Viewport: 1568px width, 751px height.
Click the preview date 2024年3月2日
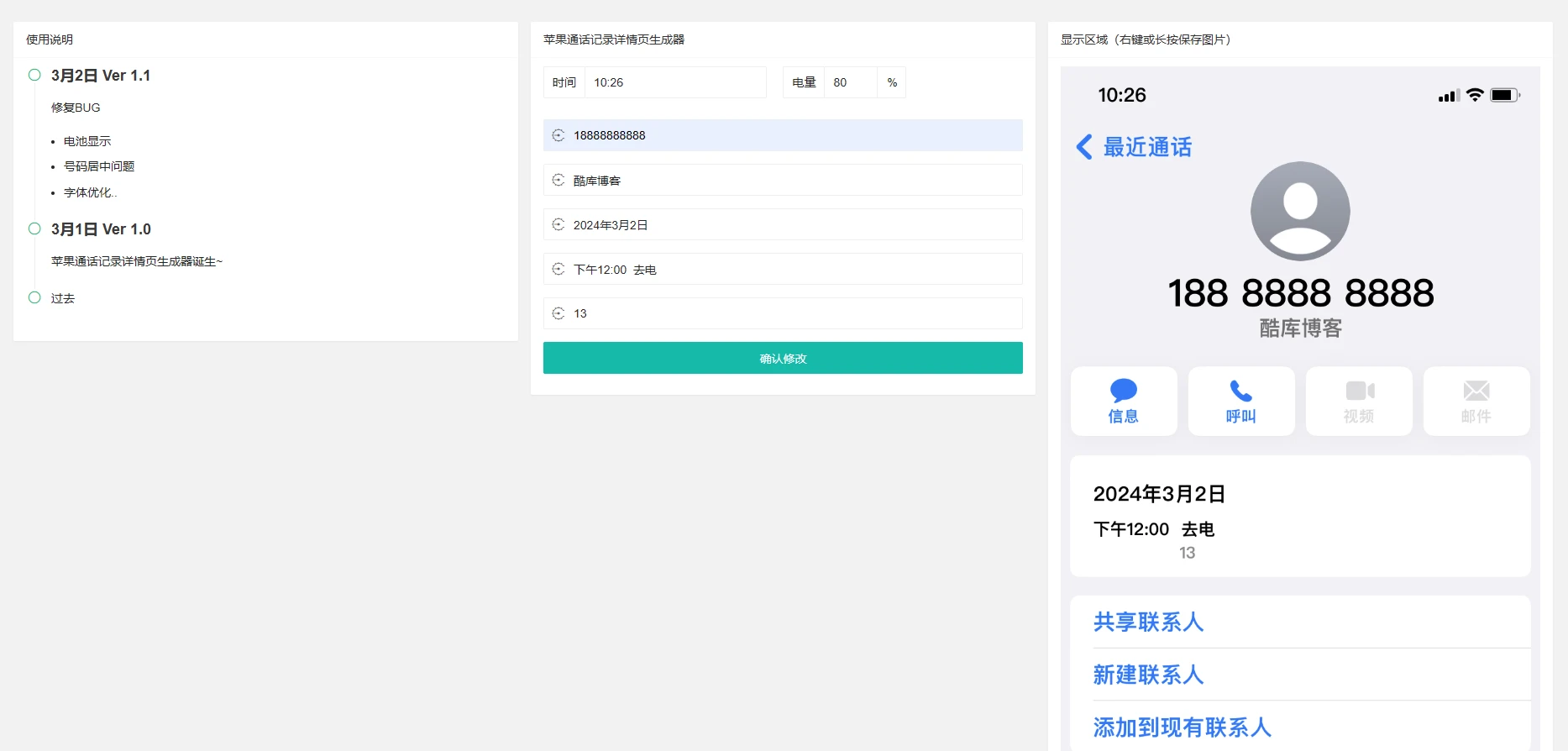(1159, 494)
